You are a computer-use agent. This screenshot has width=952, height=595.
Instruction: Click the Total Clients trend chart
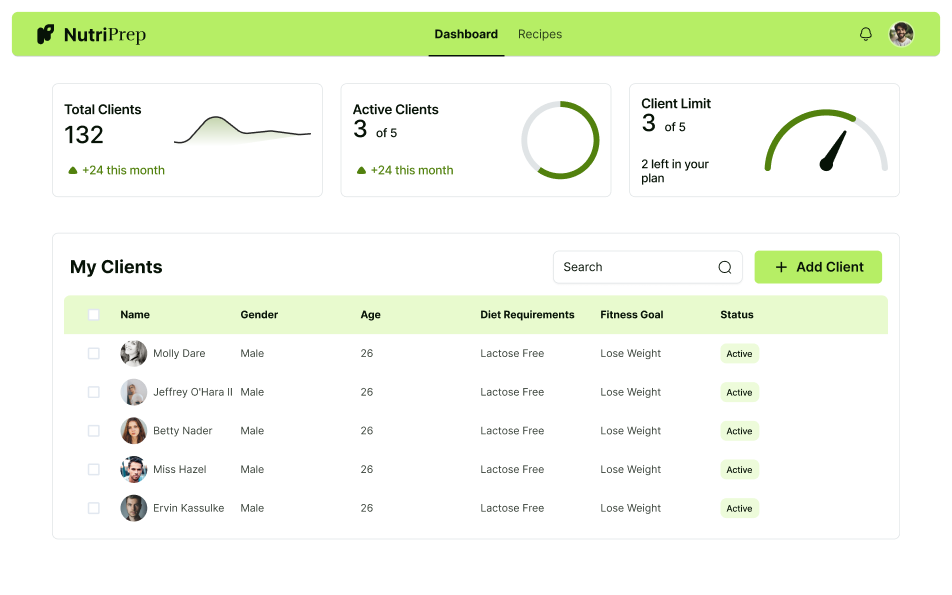(x=242, y=131)
